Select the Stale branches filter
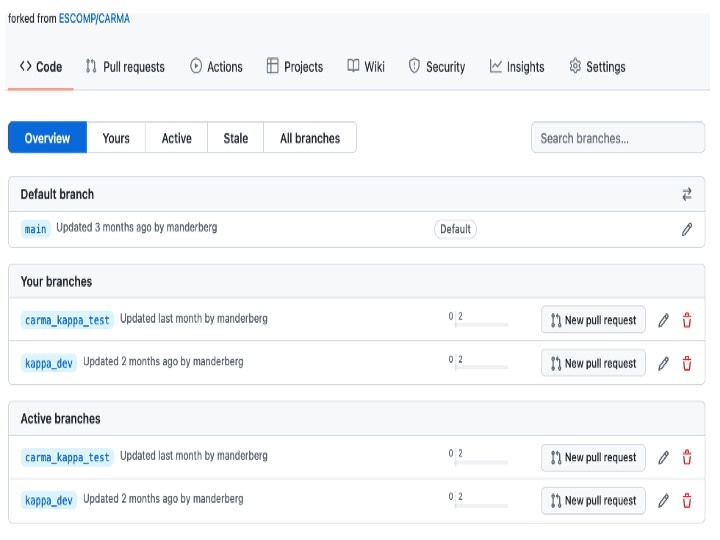720x540 pixels. pos(235,138)
